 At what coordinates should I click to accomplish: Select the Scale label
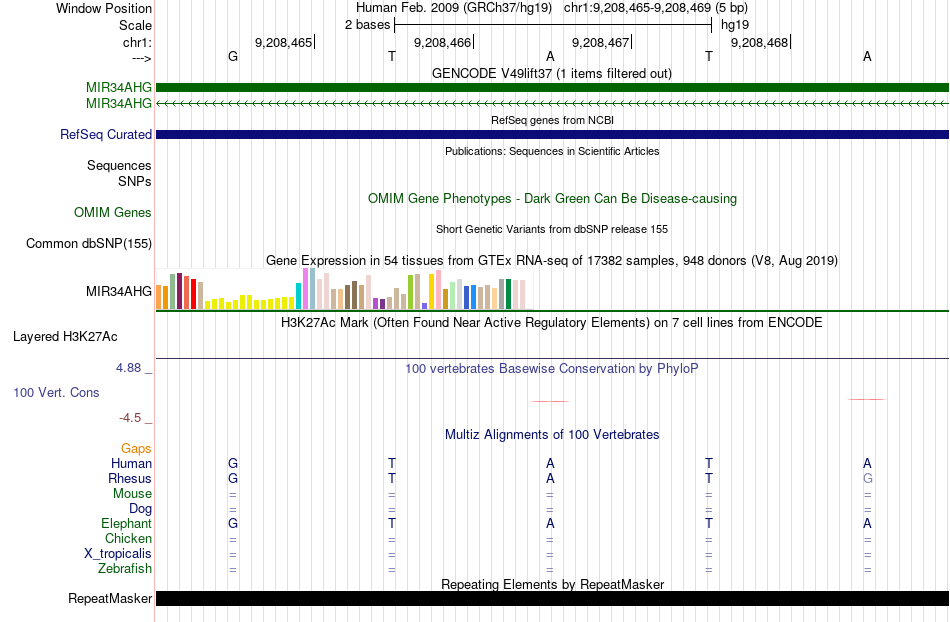point(135,25)
